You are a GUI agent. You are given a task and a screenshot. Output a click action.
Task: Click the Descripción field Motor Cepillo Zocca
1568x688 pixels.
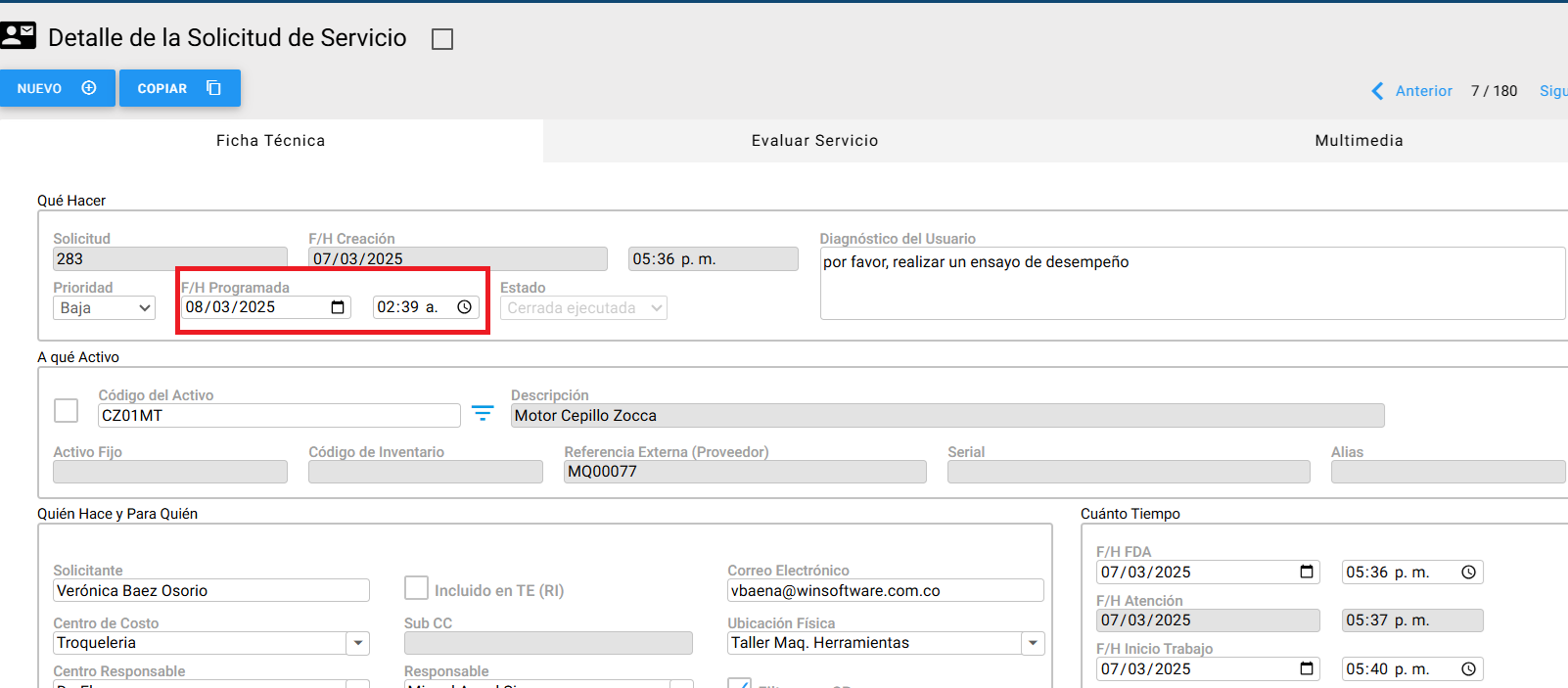(947, 416)
